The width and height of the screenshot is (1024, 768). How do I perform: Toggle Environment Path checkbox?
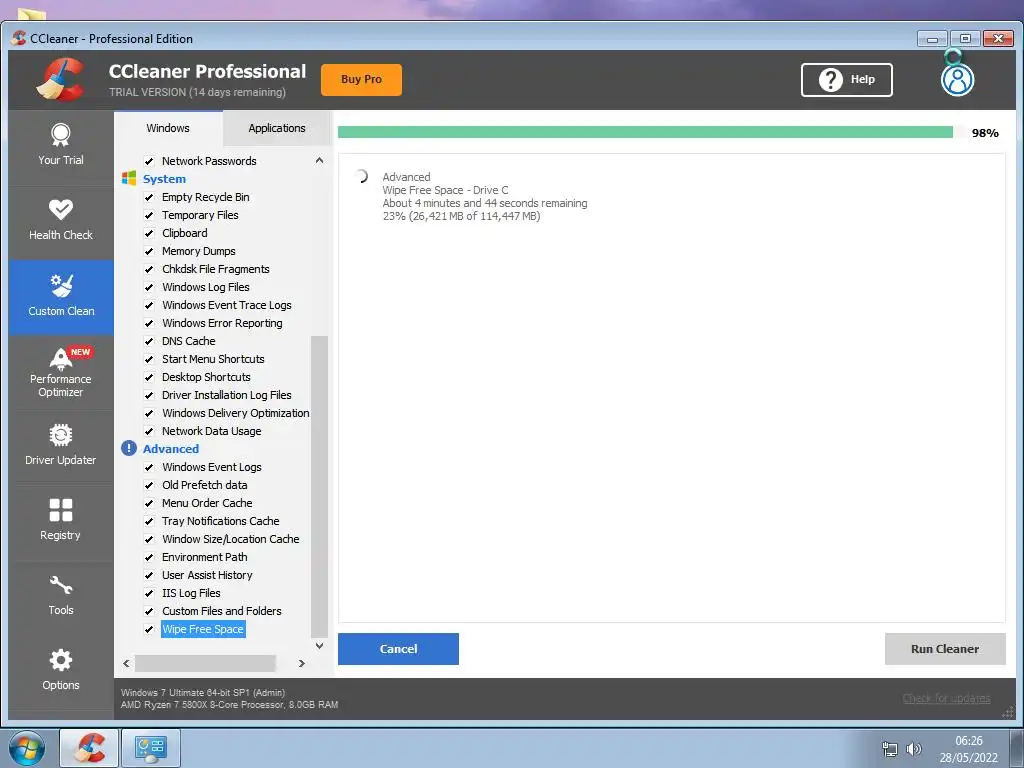coord(149,558)
